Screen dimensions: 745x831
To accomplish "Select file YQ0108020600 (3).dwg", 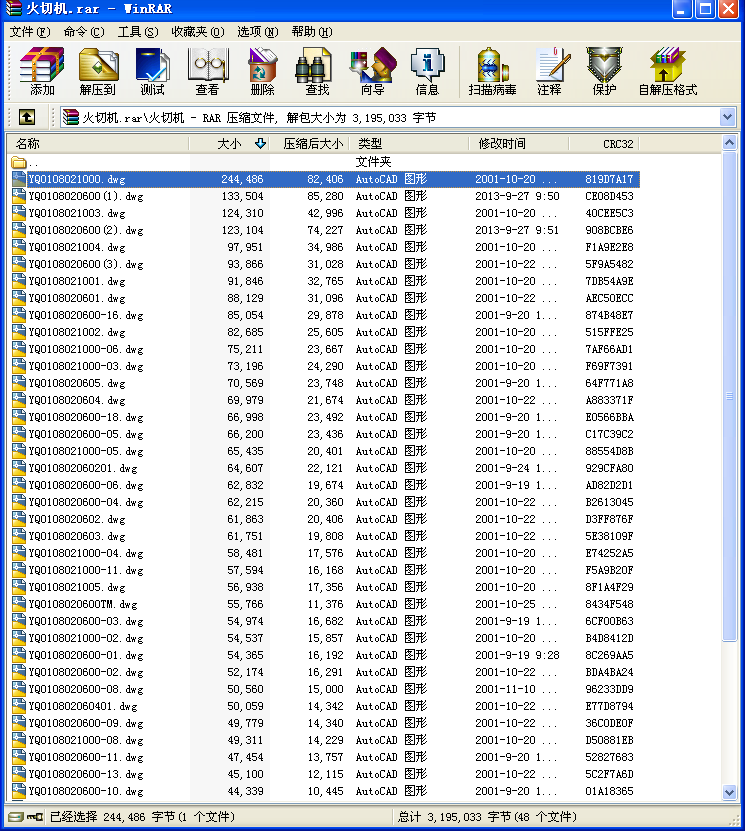I will click(325, 264).
